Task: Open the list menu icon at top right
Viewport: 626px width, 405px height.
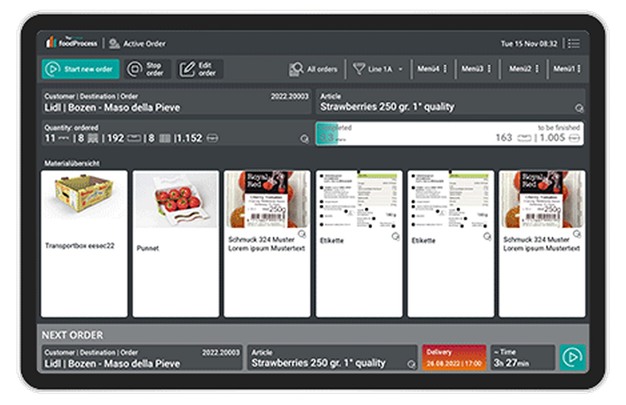Action: [x=573, y=43]
